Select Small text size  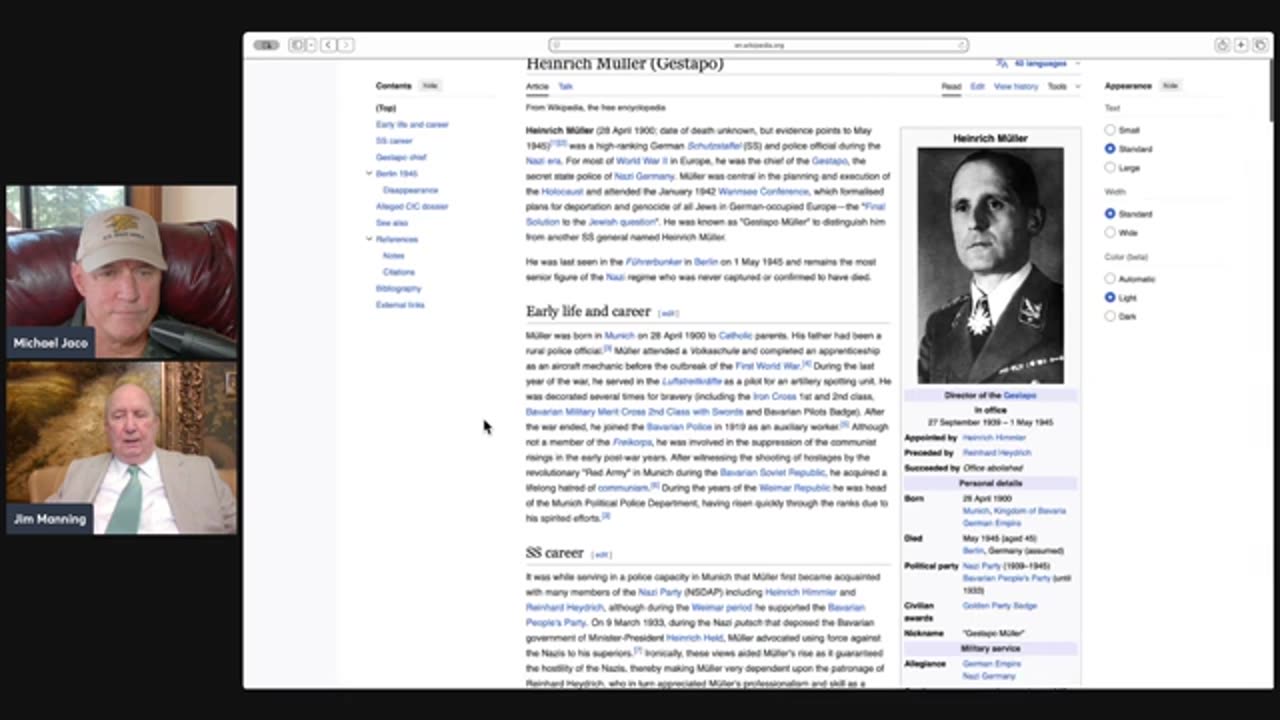pos(1110,130)
